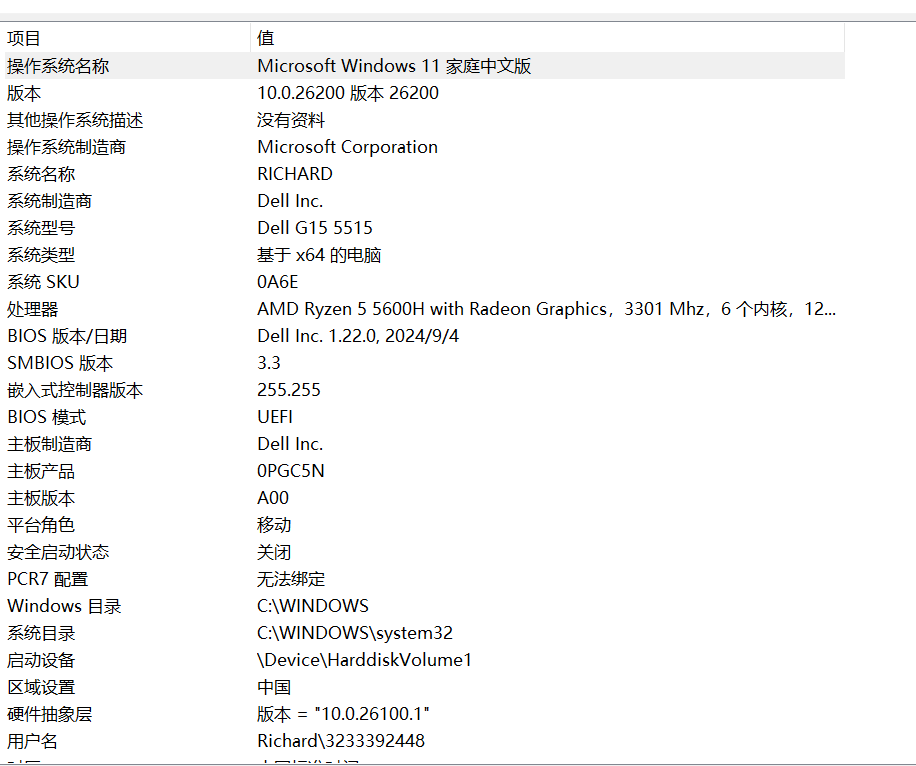Select the BIOS 模式 row label
The width and height of the screenshot is (916, 766).
point(46,417)
